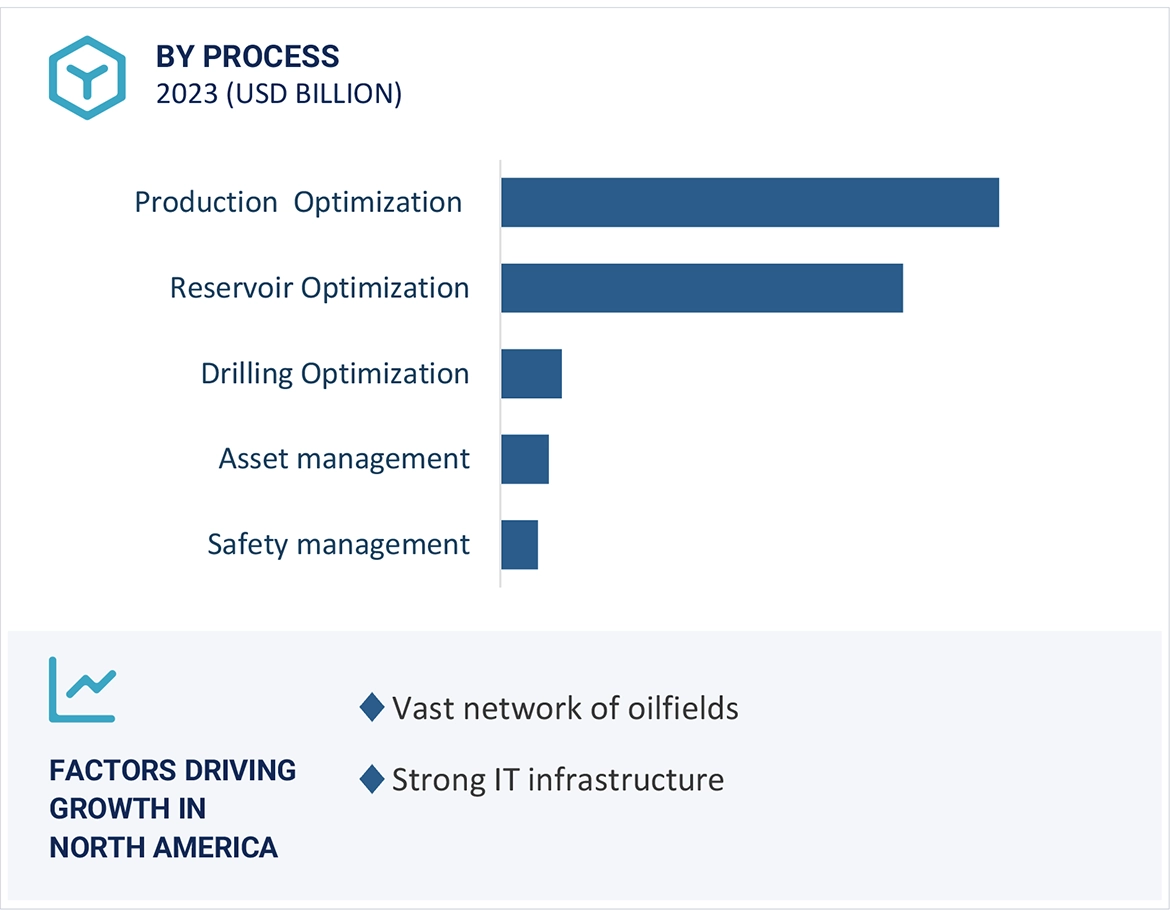The height and width of the screenshot is (910, 1170).
Task: Select the Strong IT infrastructure text
Action: click(x=557, y=779)
